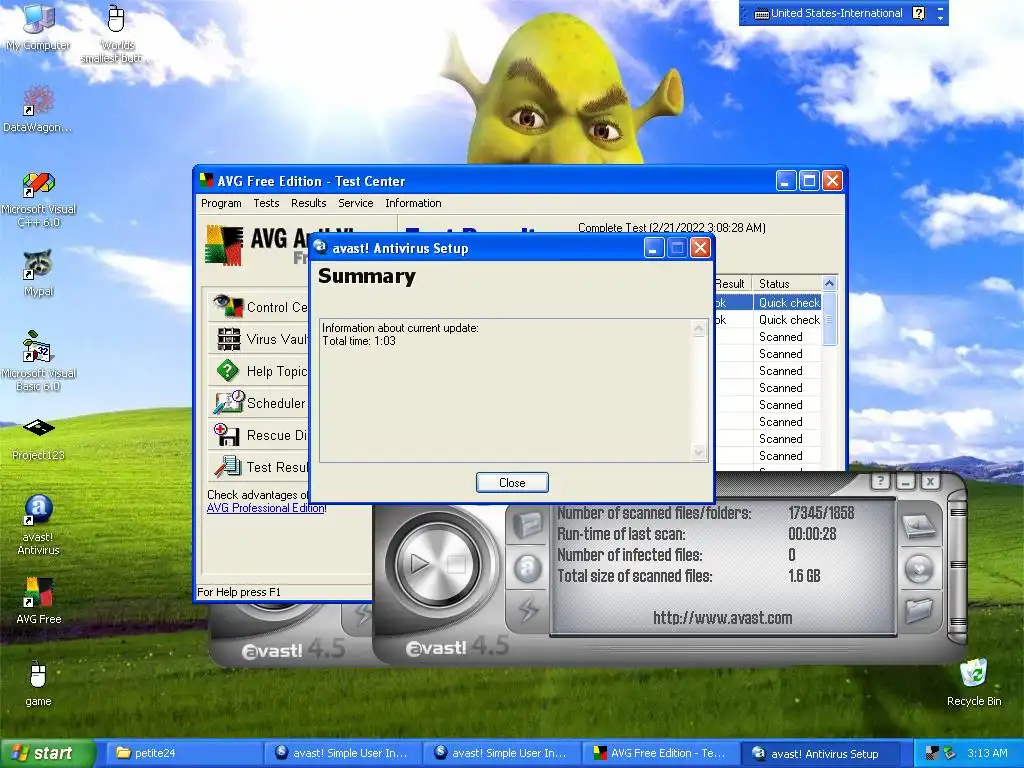The width and height of the screenshot is (1024, 768).
Task: Open Program menu in AVG
Action: [221, 203]
